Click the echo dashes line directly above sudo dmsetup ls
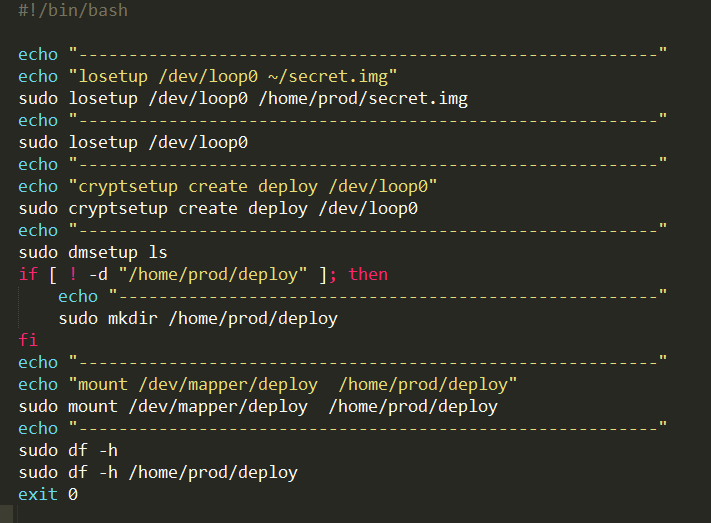 coord(343,230)
